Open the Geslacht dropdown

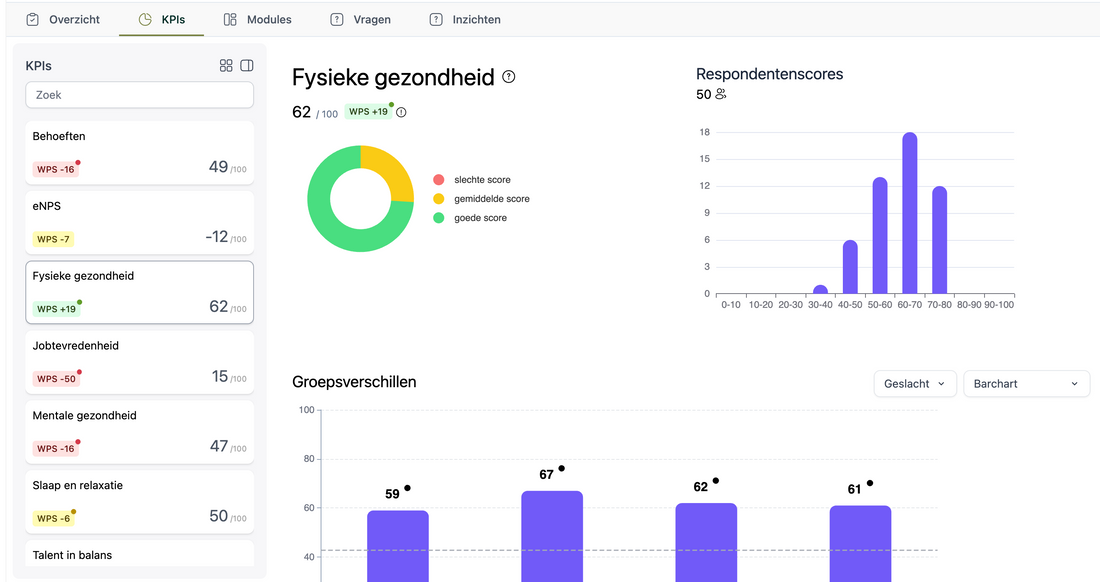913,383
